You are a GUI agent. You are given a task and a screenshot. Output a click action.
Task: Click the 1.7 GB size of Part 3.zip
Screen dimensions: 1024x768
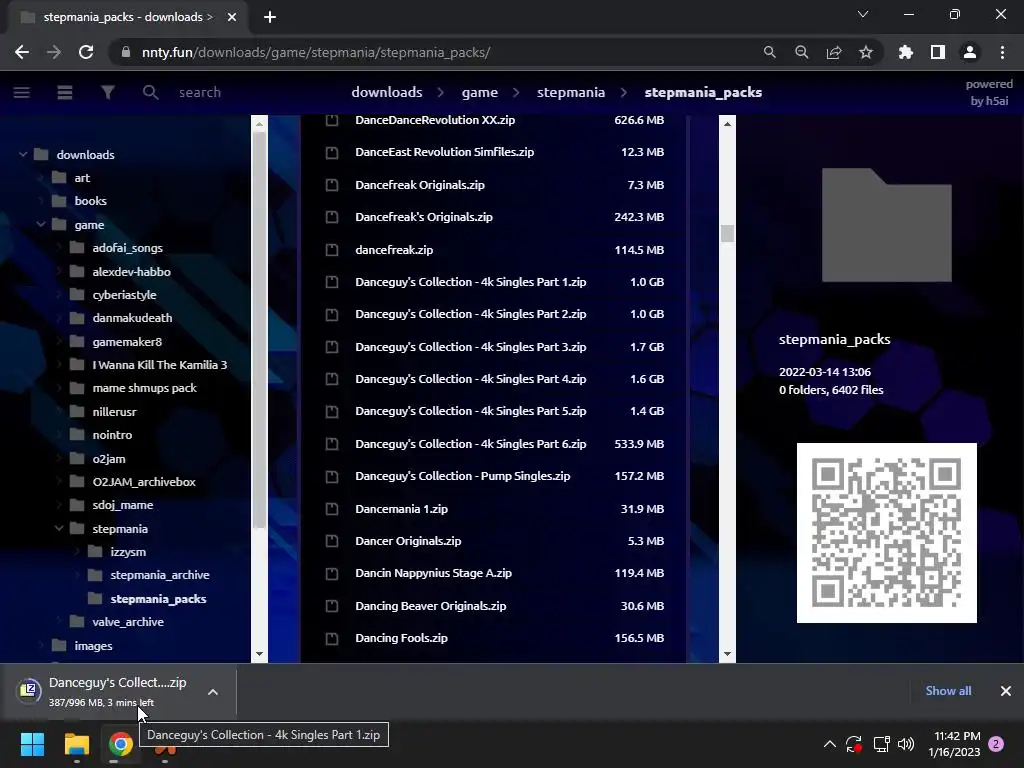pyautogui.click(x=647, y=347)
